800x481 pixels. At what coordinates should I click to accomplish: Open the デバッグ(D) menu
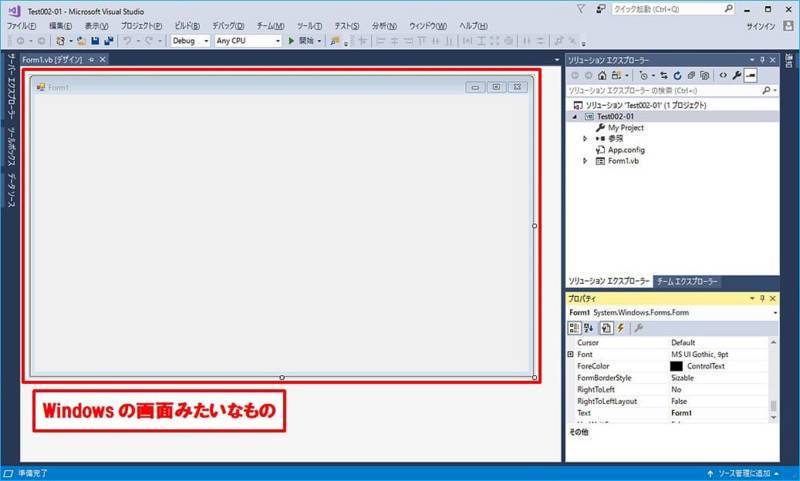pos(228,26)
